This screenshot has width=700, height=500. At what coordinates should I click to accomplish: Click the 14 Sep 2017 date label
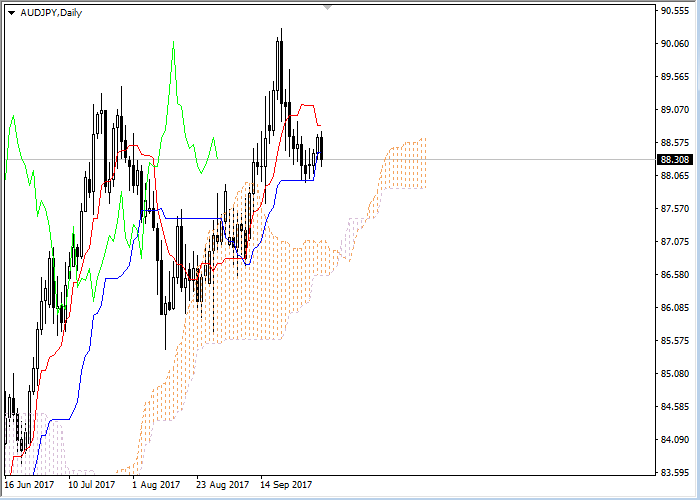[x=286, y=485]
